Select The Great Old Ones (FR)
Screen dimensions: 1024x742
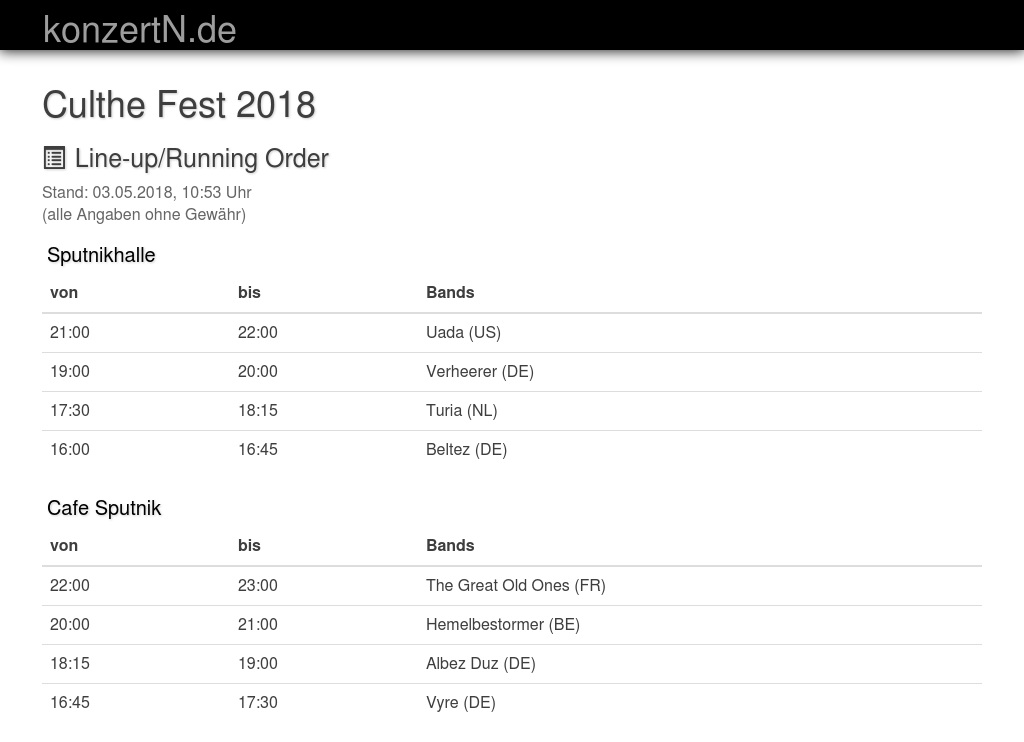(515, 585)
